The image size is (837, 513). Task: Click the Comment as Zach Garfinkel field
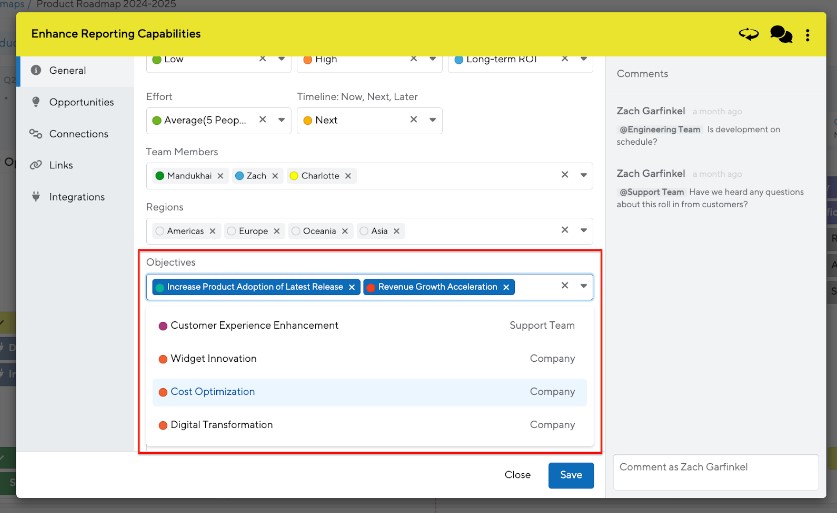pyautogui.click(x=715, y=472)
